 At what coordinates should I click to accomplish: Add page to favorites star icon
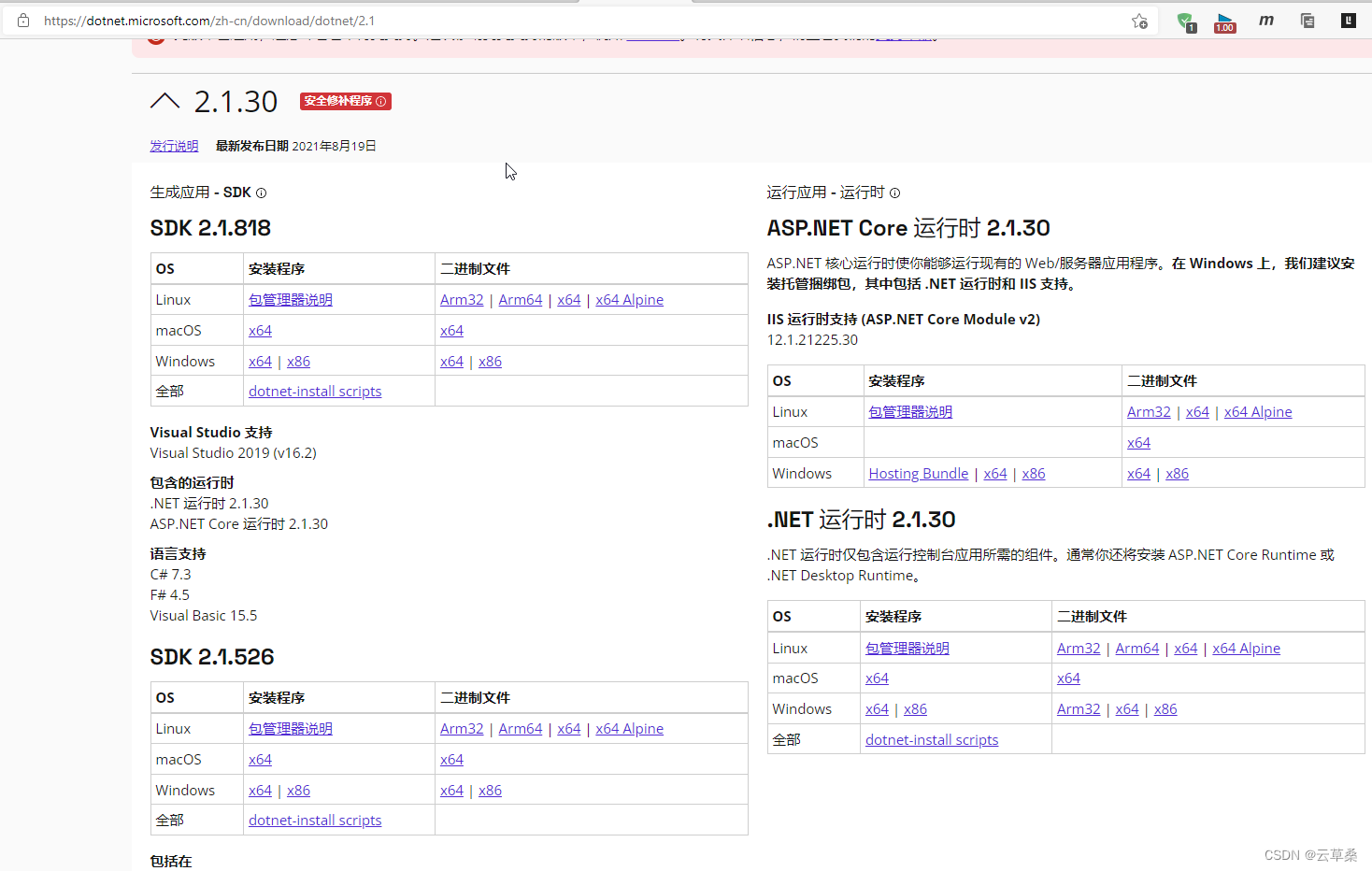point(1139,21)
